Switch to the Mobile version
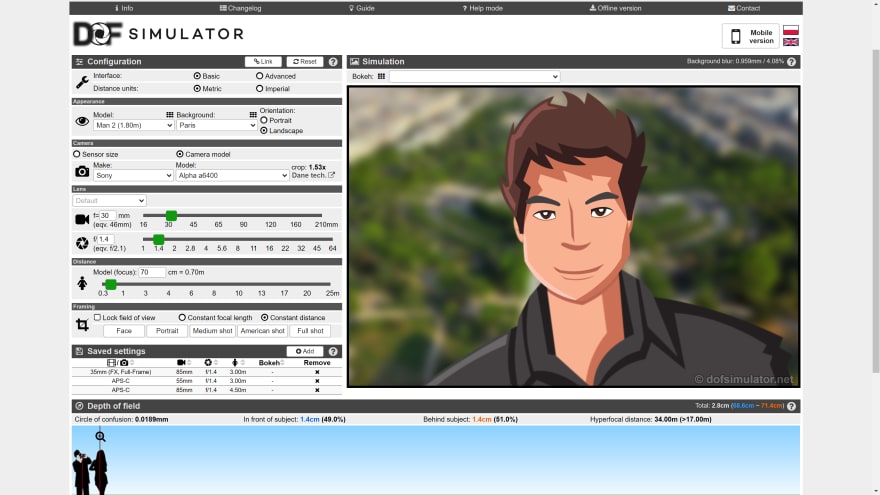Image resolution: width=880 pixels, height=495 pixels. (751, 36)
